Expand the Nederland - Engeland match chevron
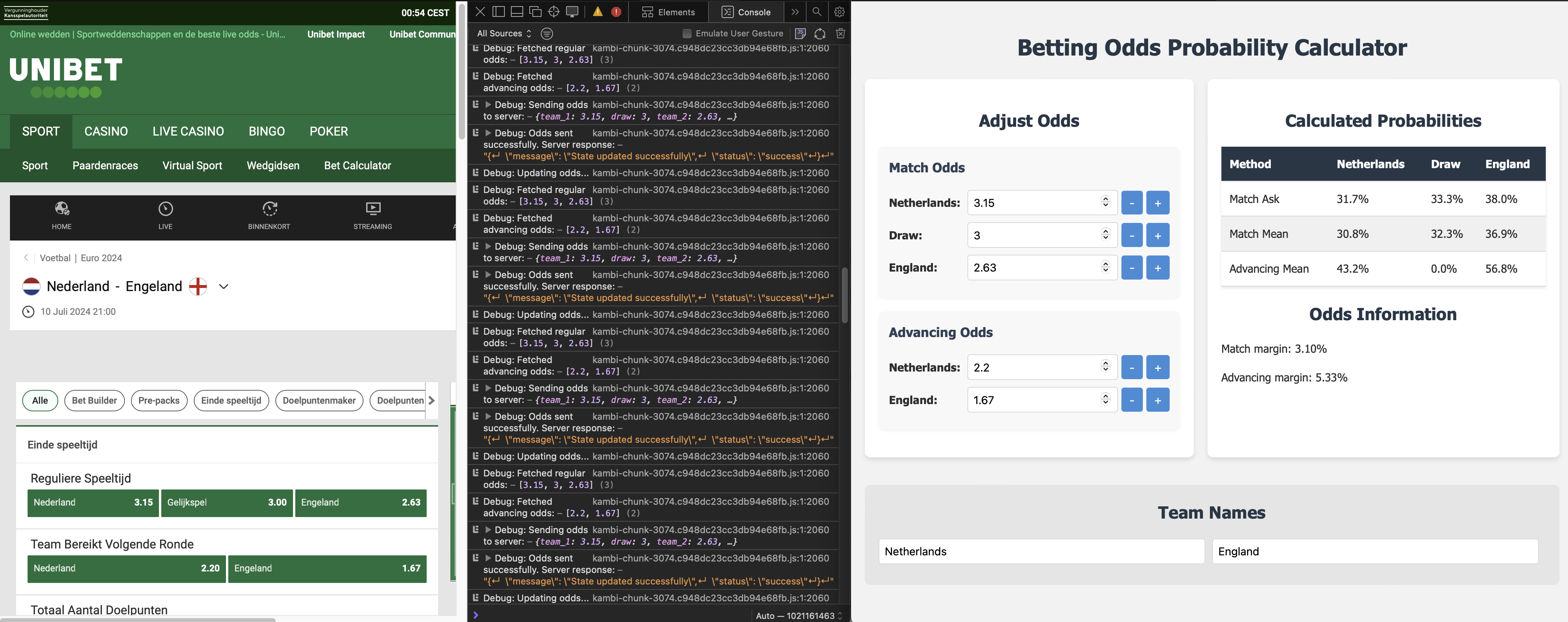 point(223,286)
